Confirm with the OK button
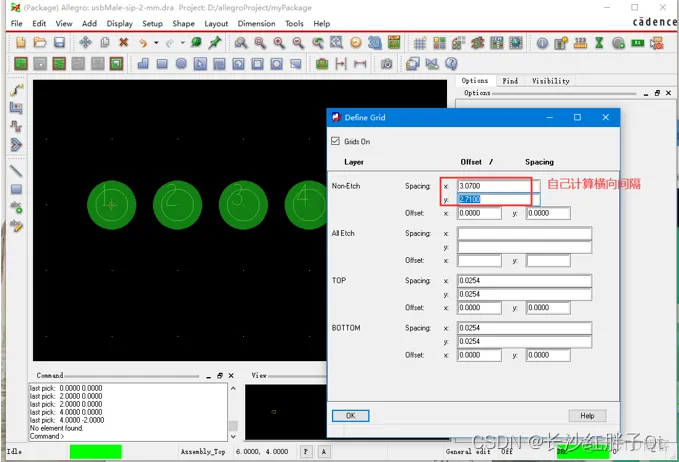679x462 pixels. (x=350, y=416)
